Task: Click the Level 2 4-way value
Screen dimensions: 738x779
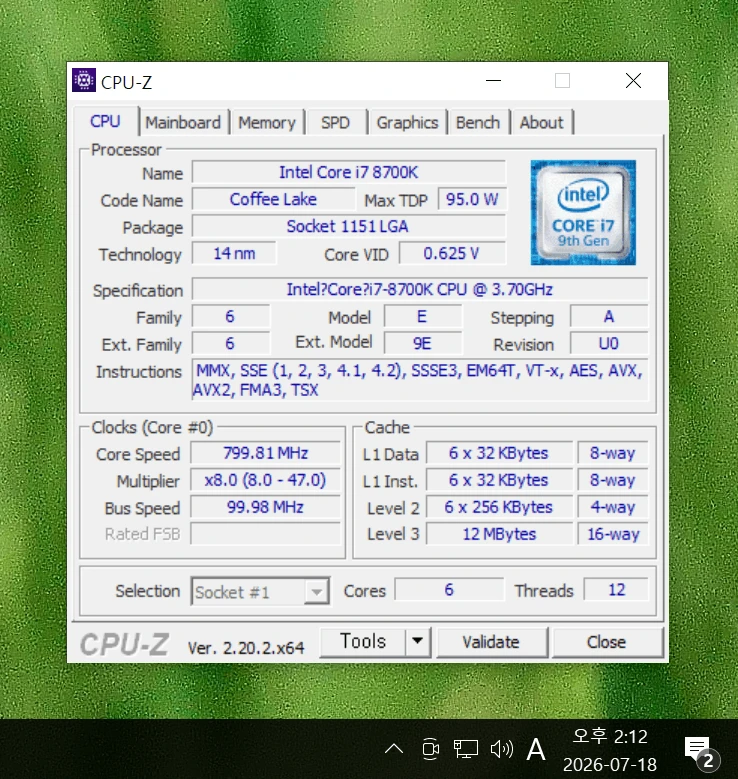Action: (x=613, y=507)
